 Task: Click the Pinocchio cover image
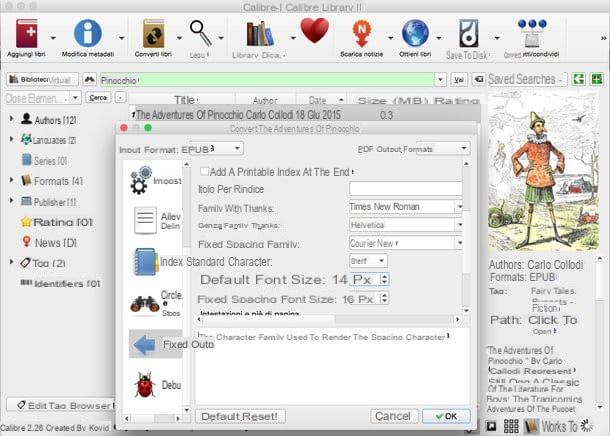coord(543,173)
